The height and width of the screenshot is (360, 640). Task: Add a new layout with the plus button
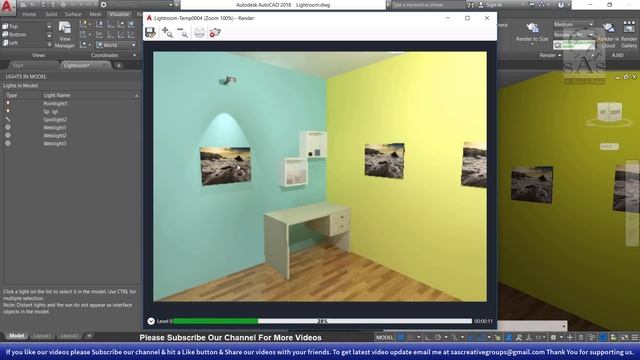coord(89,336)
